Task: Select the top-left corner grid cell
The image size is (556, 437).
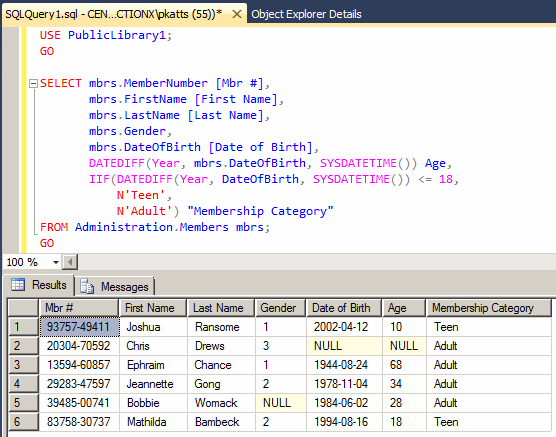Action: [x=23, y=308]
